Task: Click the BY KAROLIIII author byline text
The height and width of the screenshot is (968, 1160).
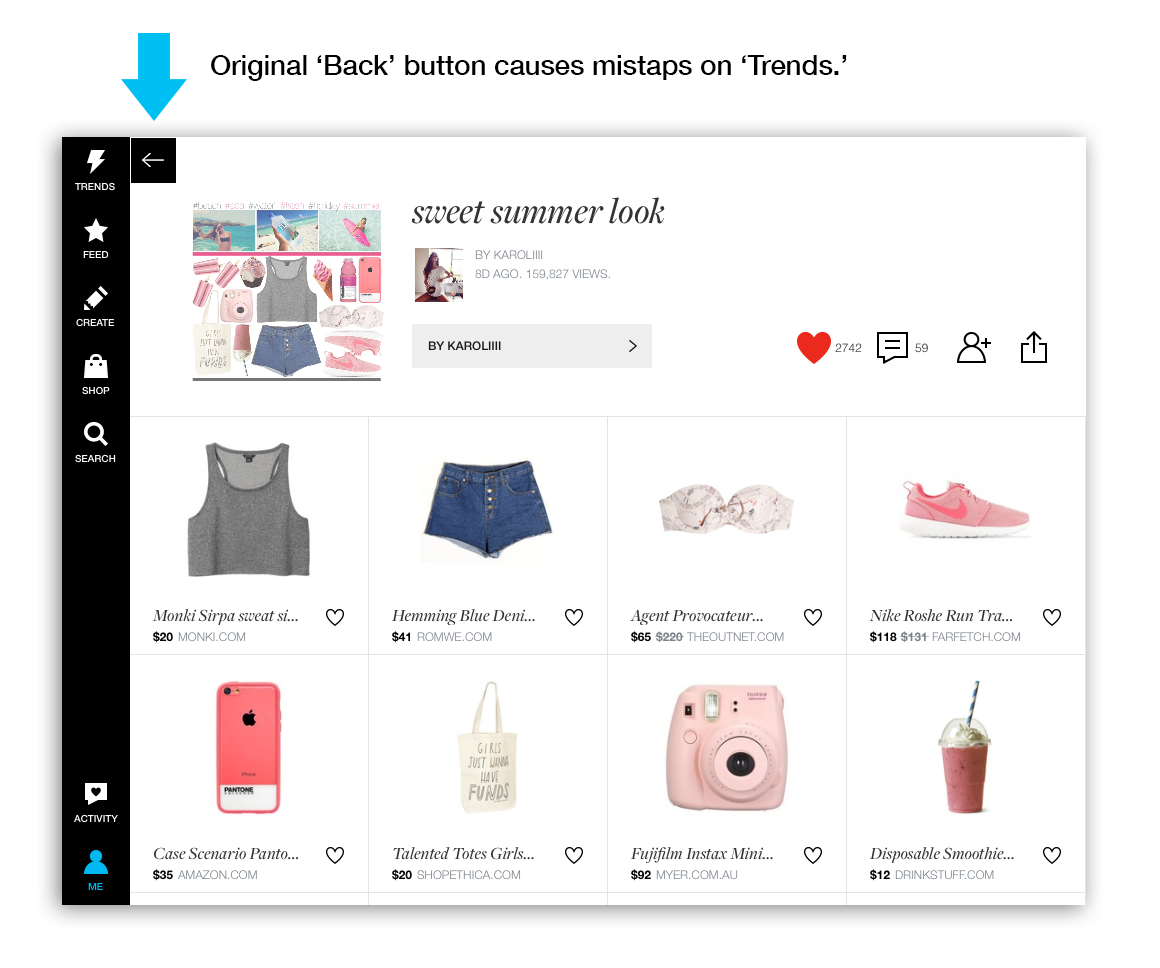Action: point(509,255)
